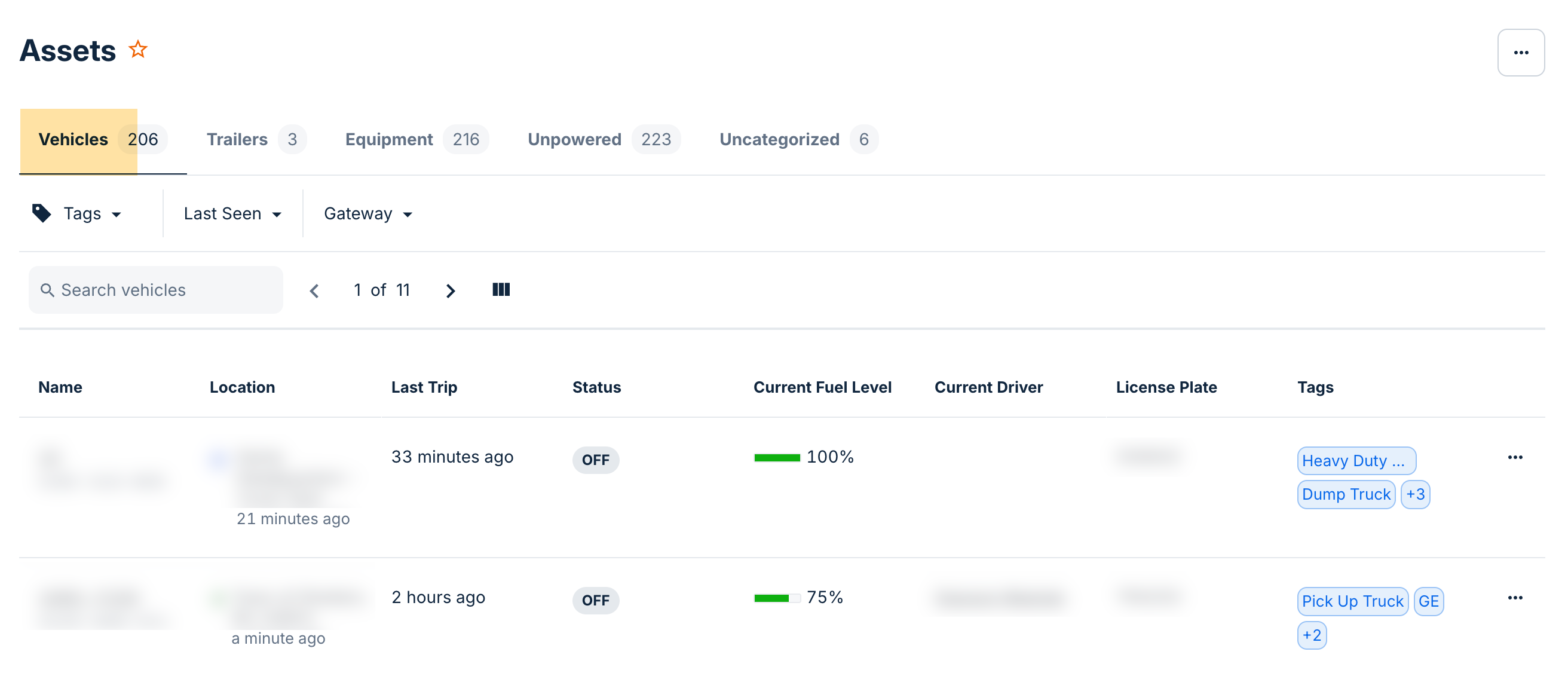Open the page options ellipsis menu
Screen dimensions: 1568x673
tap(1520, 53)
